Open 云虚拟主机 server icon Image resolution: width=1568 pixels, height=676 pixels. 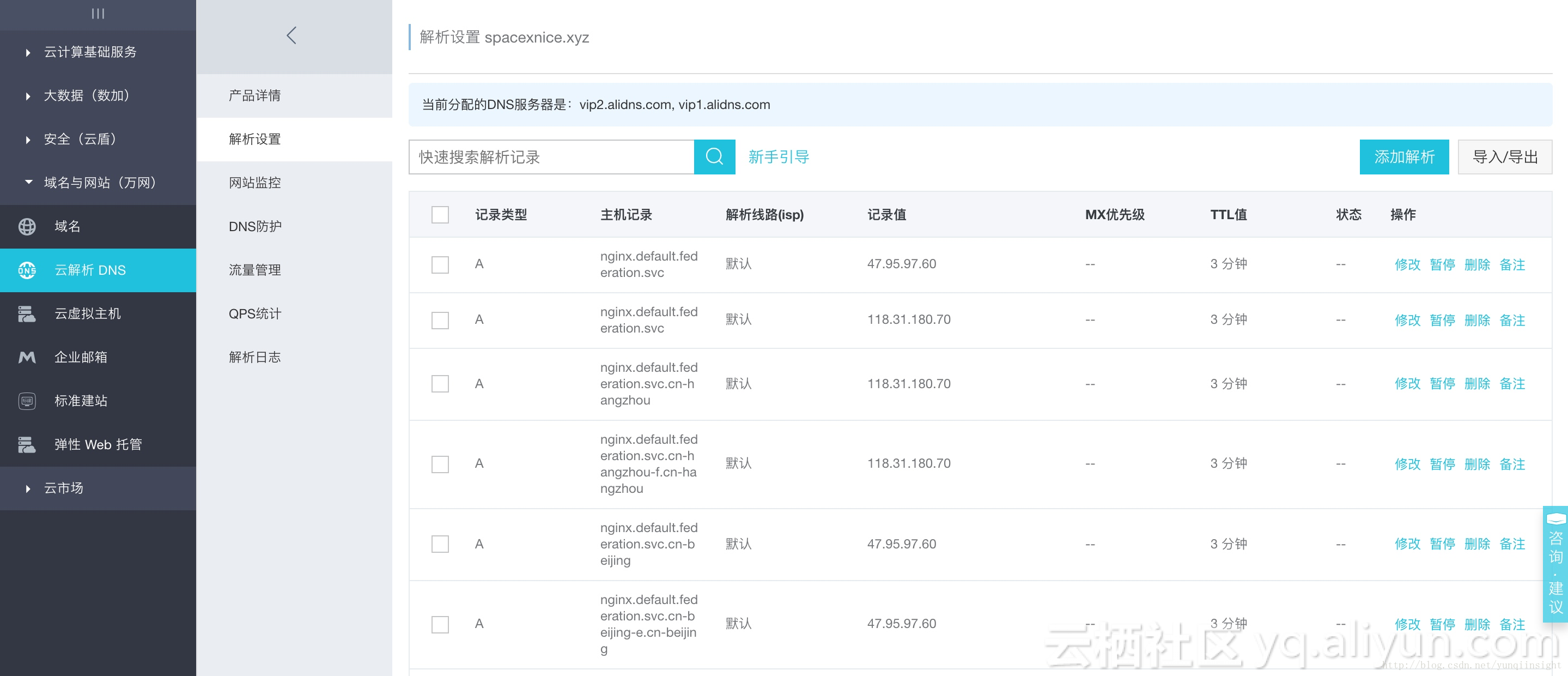(x=27, y=313)
